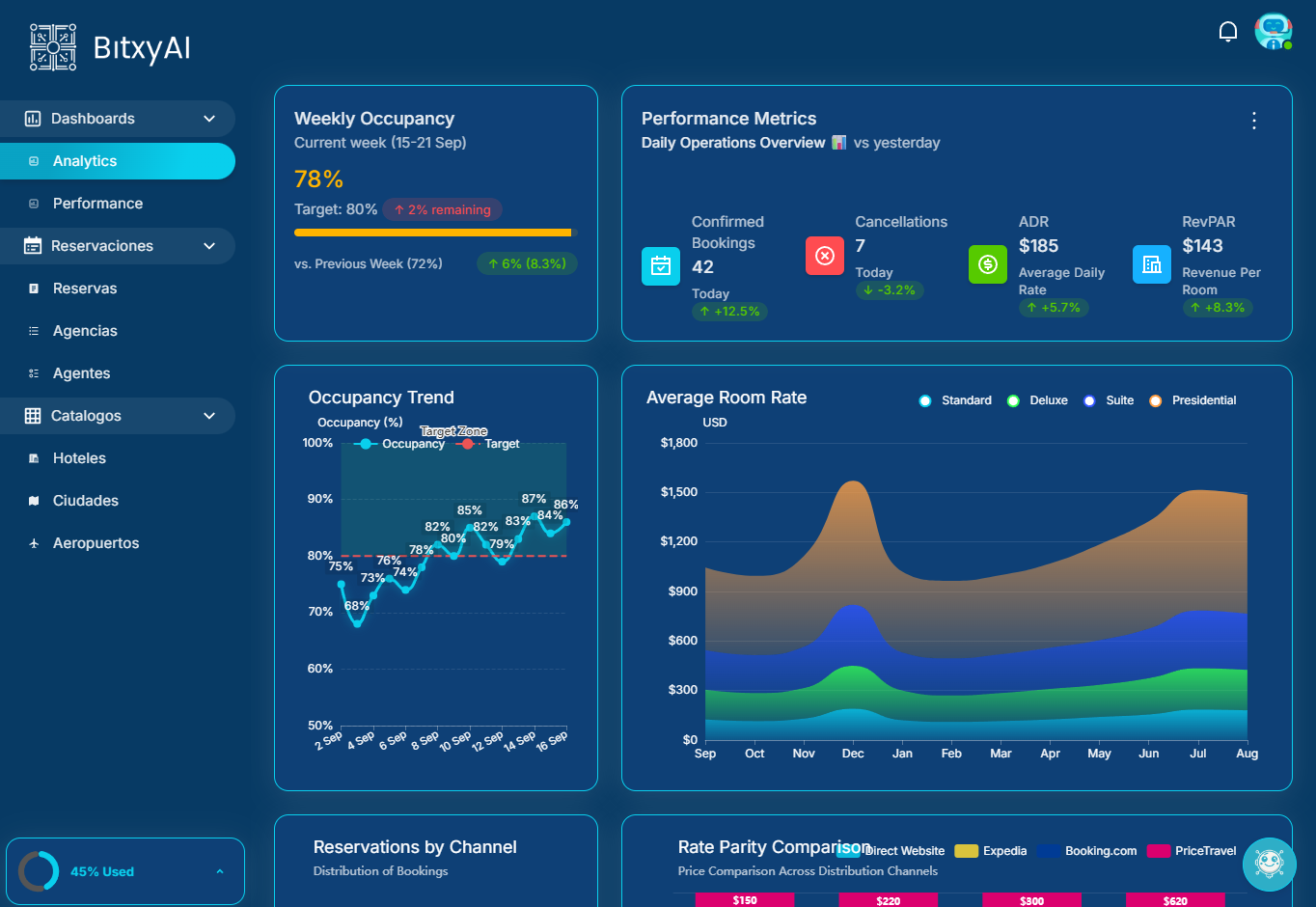Click the notification bell icon

coord(1227,32)
